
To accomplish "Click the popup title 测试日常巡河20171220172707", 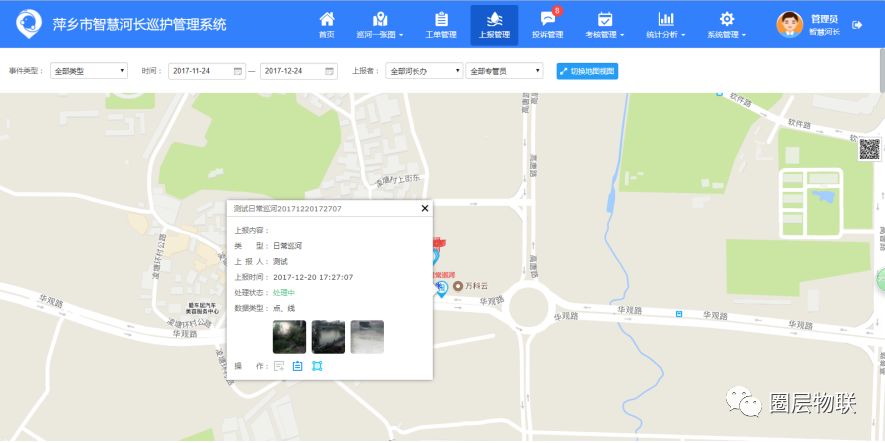I will 288,209.
